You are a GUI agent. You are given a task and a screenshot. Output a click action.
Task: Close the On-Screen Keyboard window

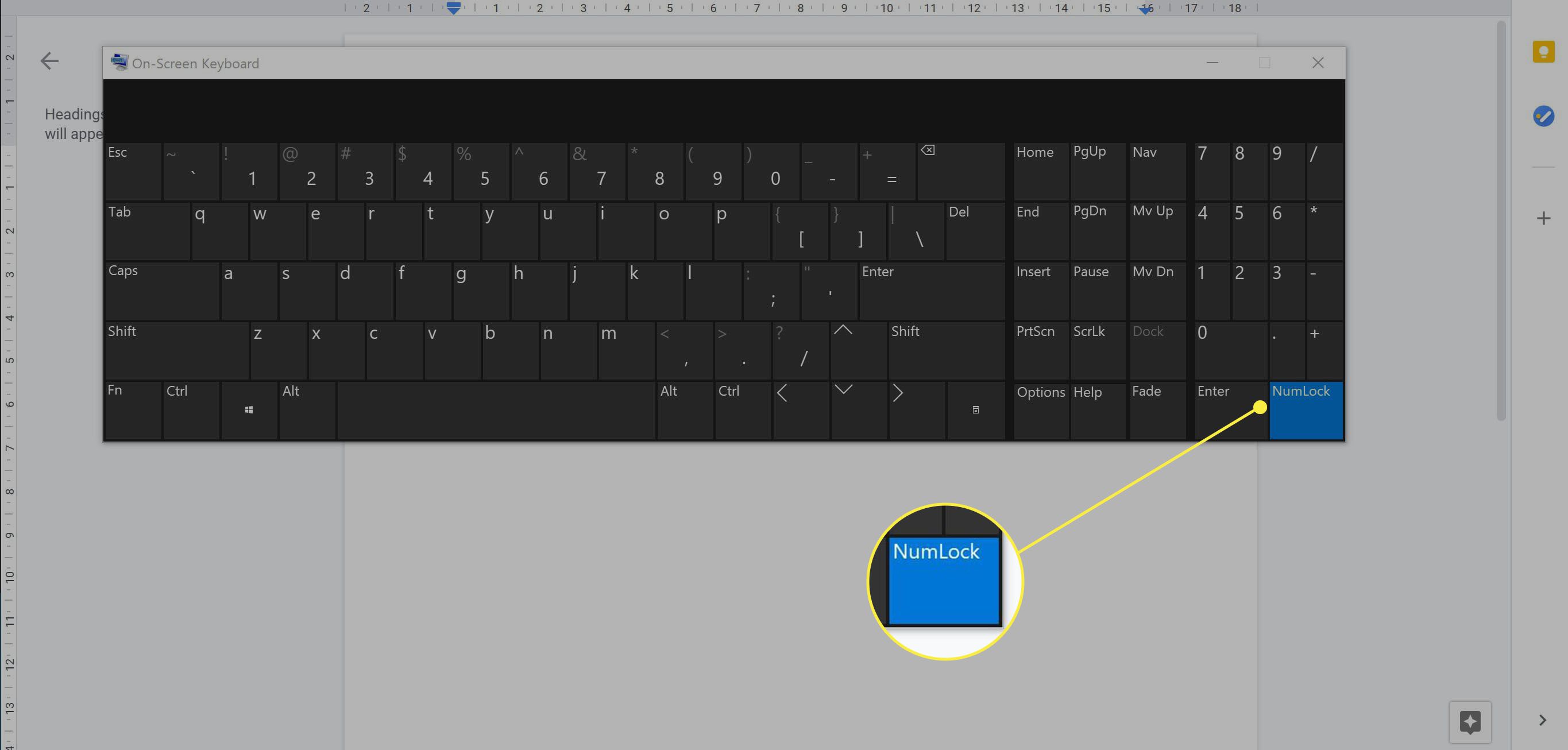[1318, 63]
